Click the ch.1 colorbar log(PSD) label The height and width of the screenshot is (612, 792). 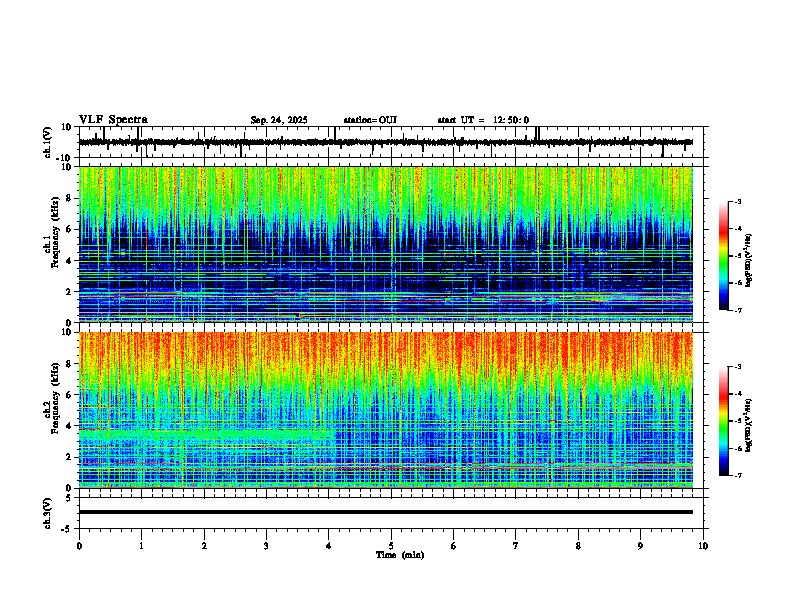click(x=749, y=260)
